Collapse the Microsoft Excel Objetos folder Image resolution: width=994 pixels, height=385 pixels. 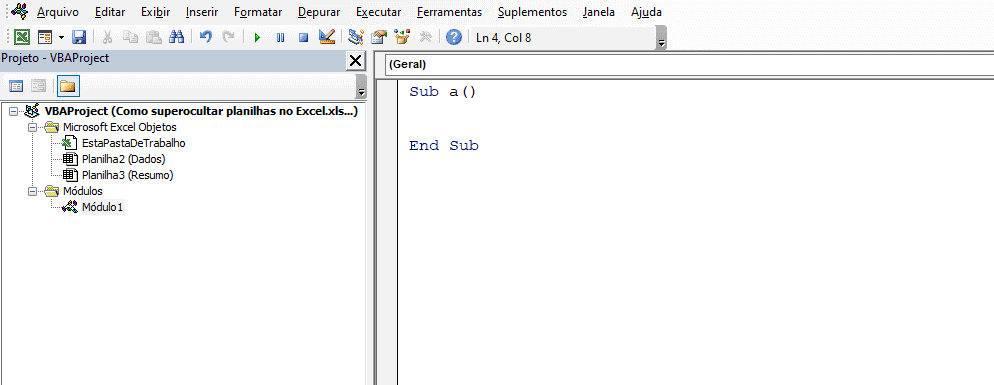coord(32,127)
